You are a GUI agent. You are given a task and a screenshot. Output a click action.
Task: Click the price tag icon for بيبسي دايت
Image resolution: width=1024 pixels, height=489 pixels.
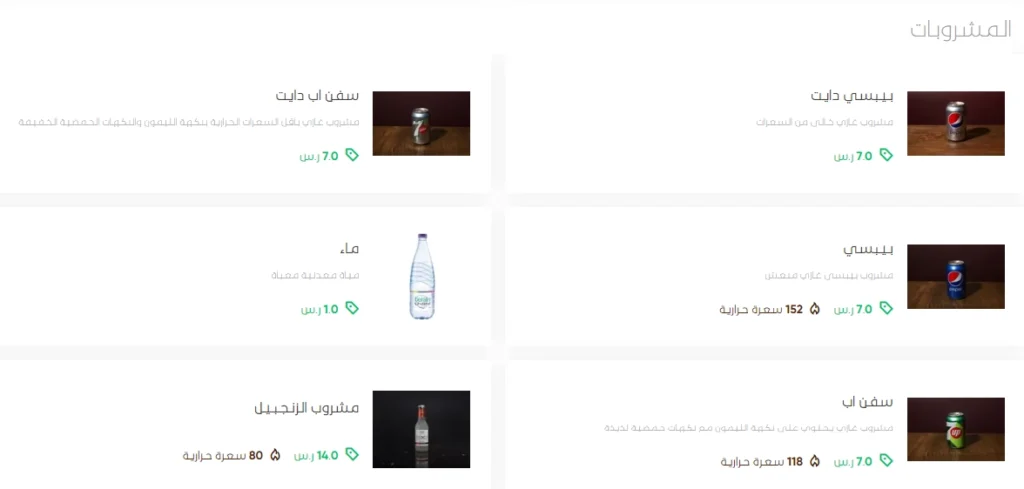(886, 155)
